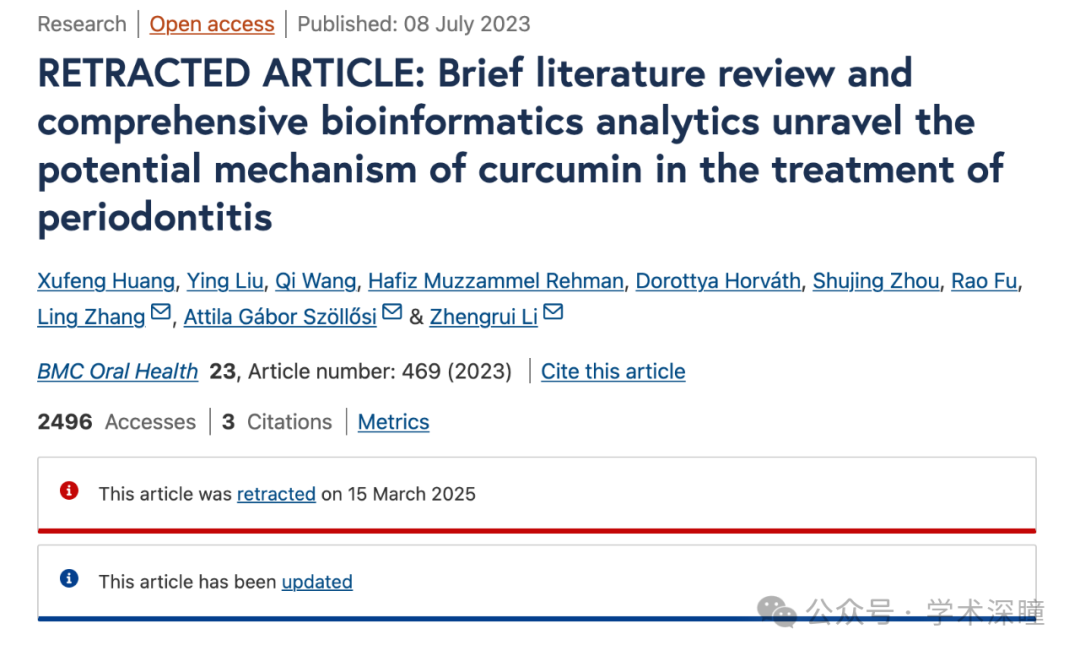Open the article Metrics page

(393, 422)
